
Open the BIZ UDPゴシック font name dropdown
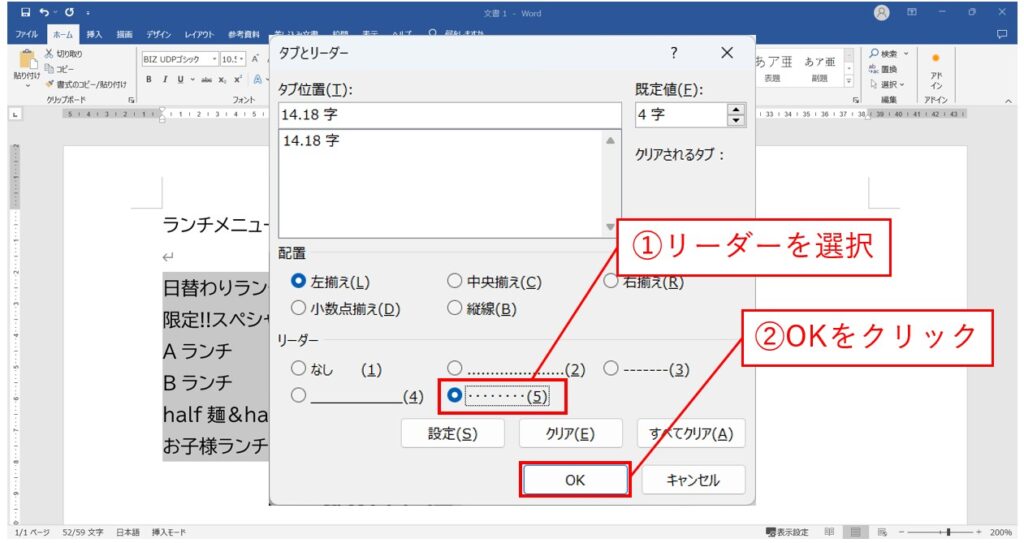coord(214,59)
